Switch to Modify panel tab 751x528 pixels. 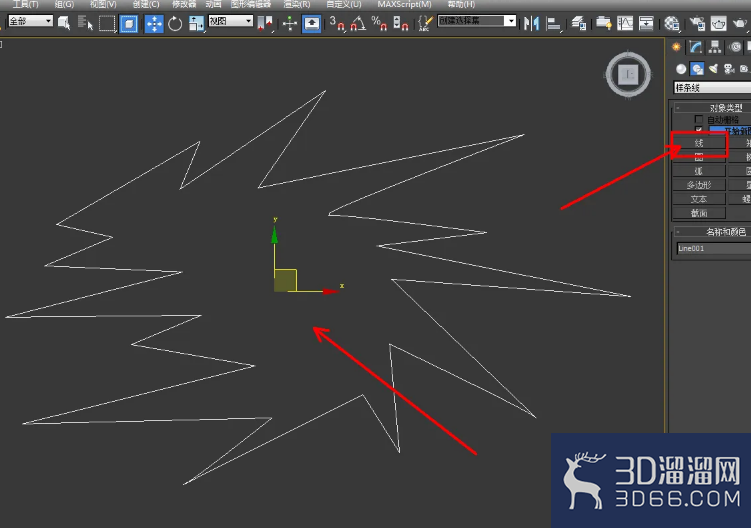695,47
